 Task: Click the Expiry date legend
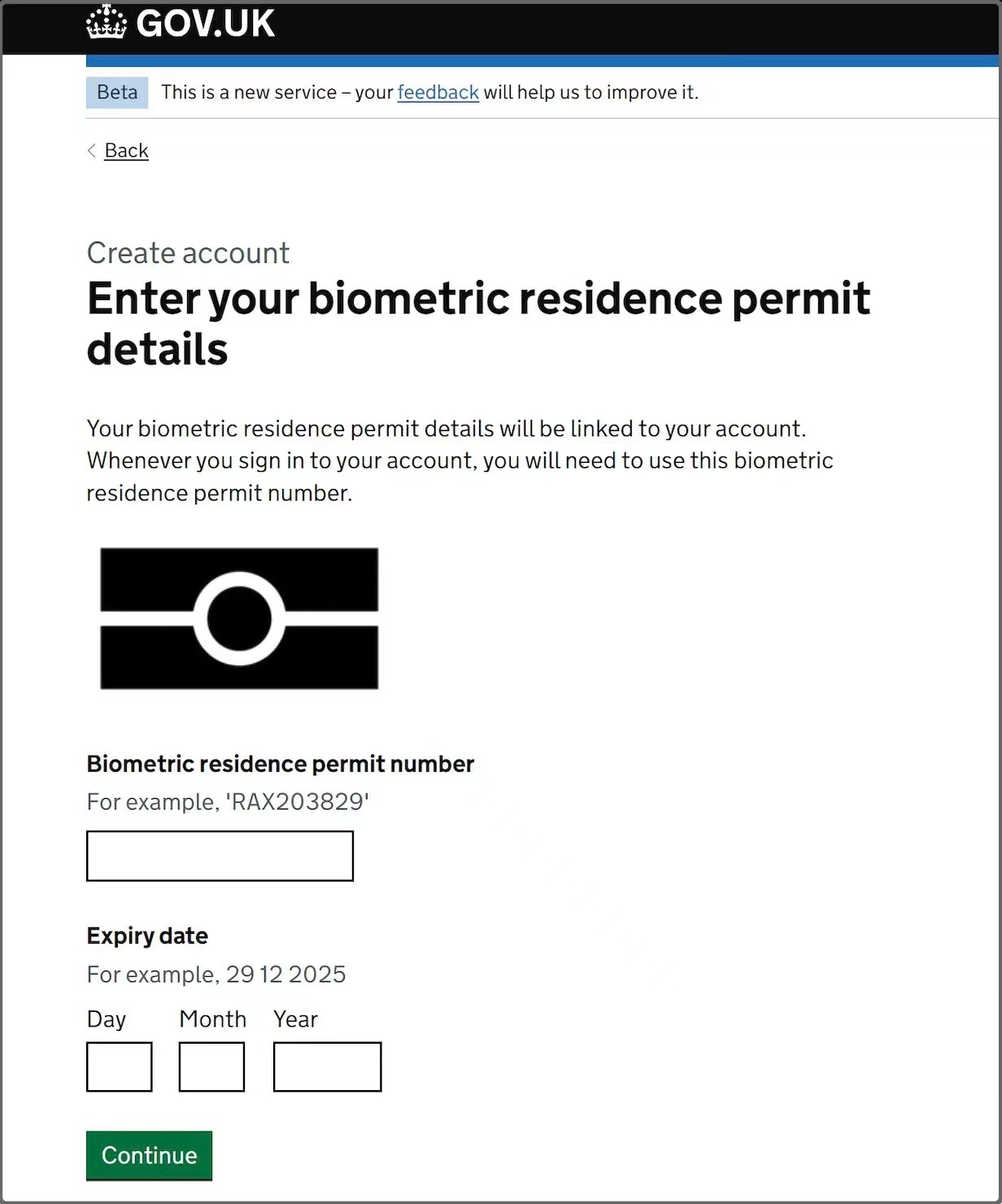(147, 936)
